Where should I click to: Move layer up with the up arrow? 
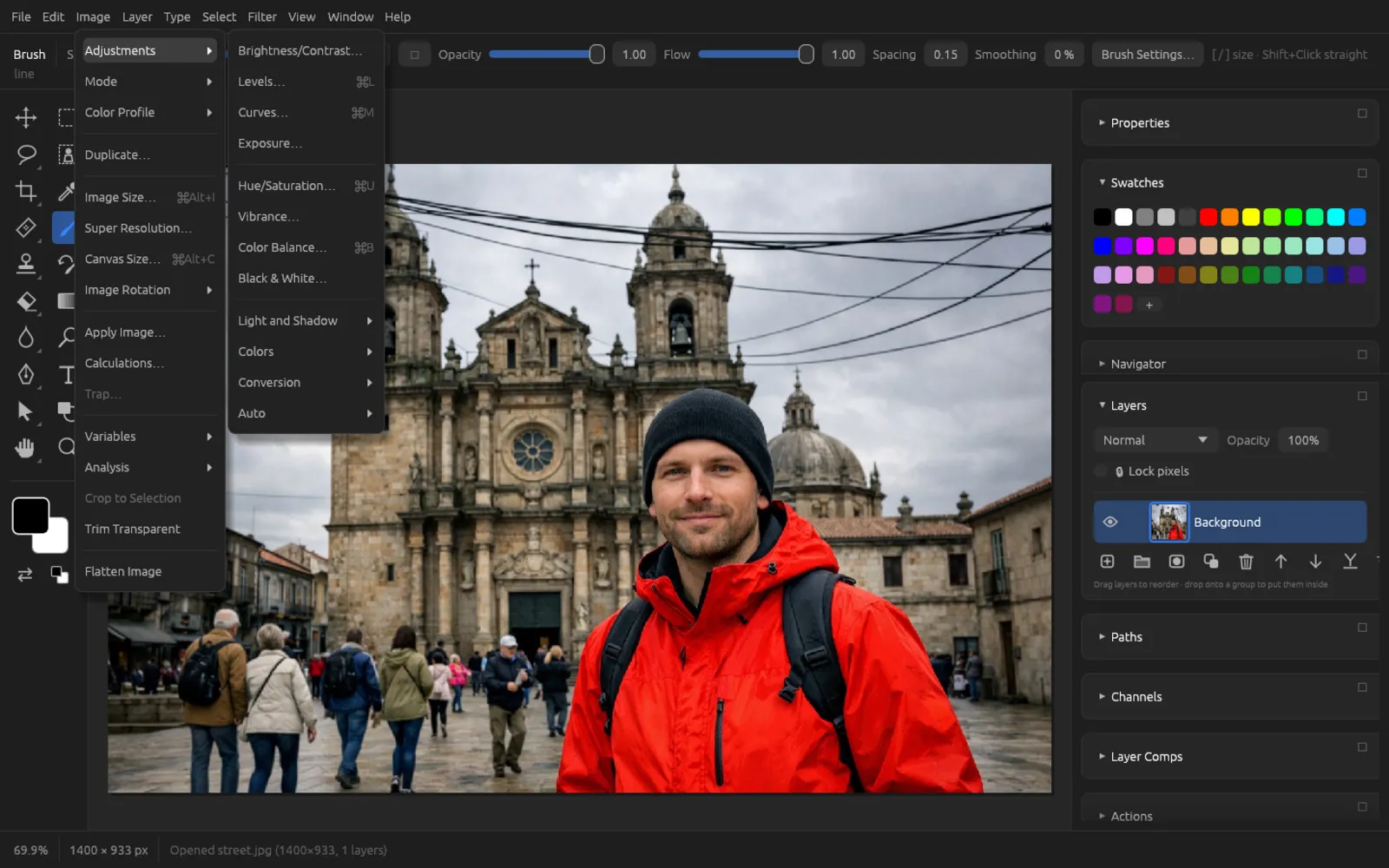click(x=1280, y=562)
